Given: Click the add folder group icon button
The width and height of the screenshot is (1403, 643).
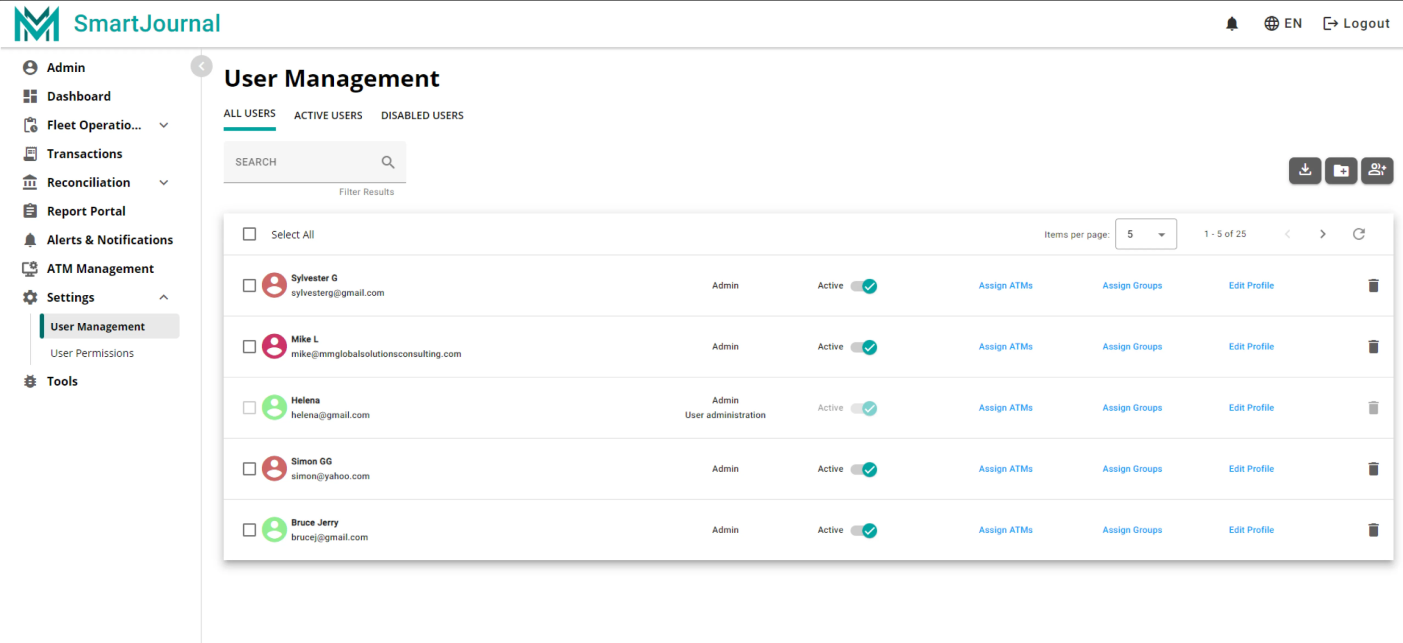Looking at the screenshot, I should click(1341, 171).
